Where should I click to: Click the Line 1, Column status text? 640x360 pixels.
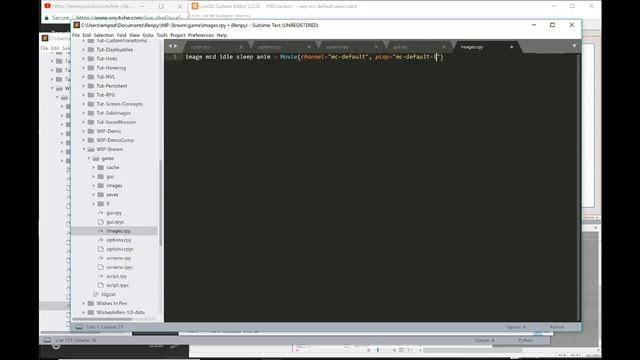(x=104, y=327)
